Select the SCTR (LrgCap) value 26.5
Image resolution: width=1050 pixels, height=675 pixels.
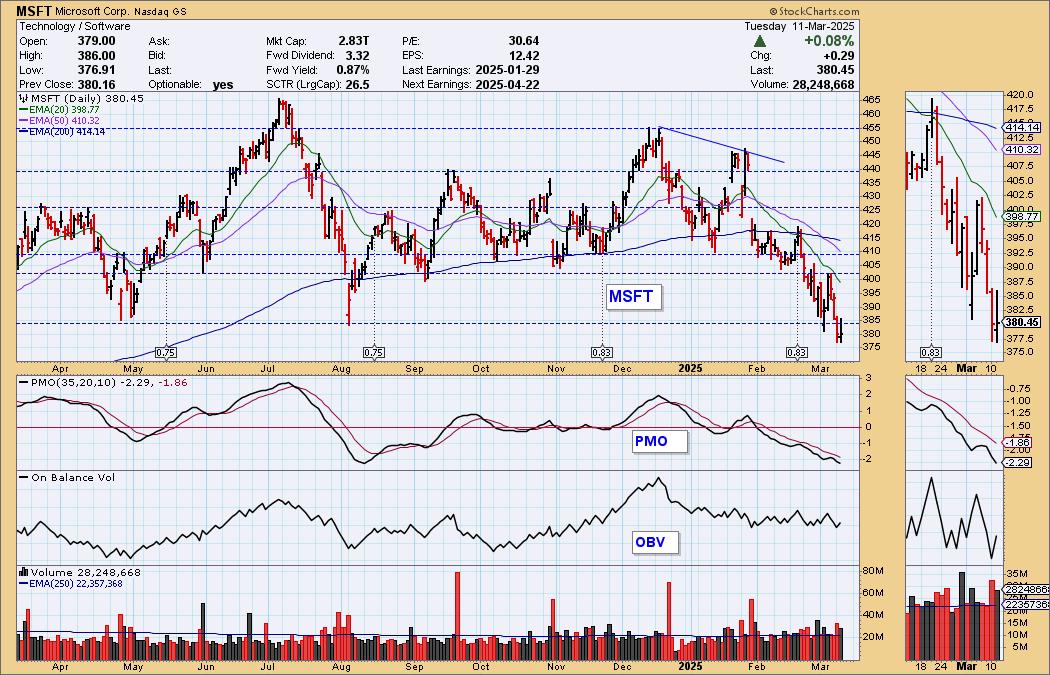[x=356, y=84]
